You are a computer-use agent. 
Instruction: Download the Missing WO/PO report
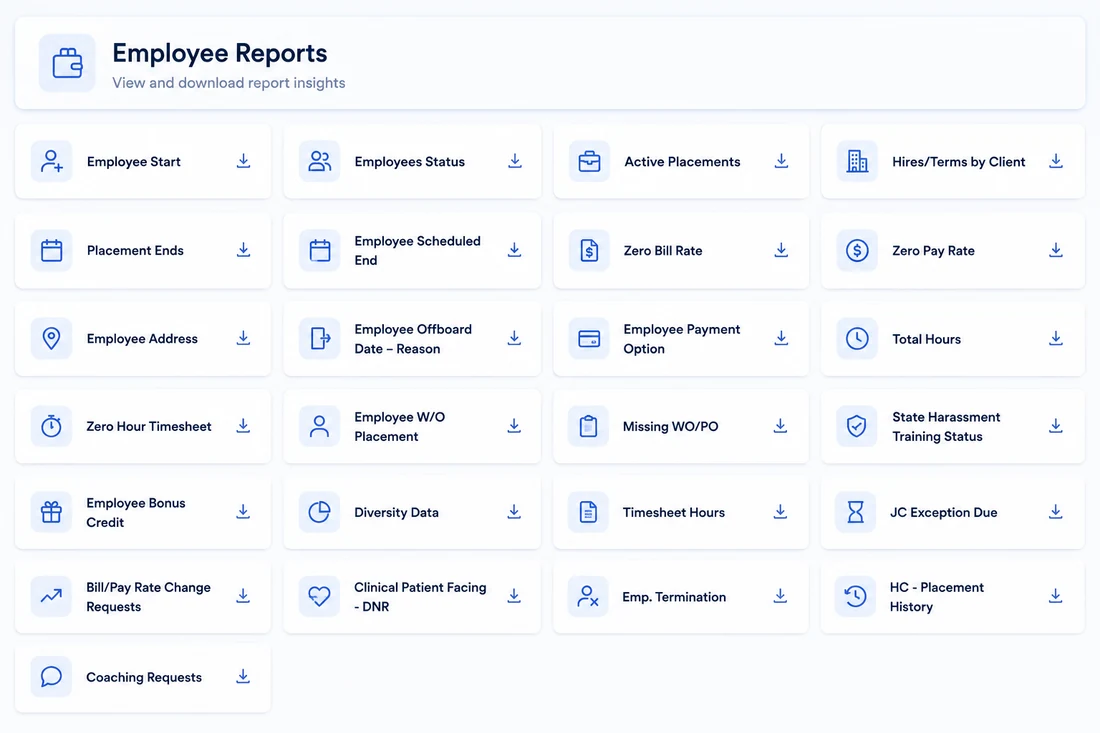(x=780, y=426)
